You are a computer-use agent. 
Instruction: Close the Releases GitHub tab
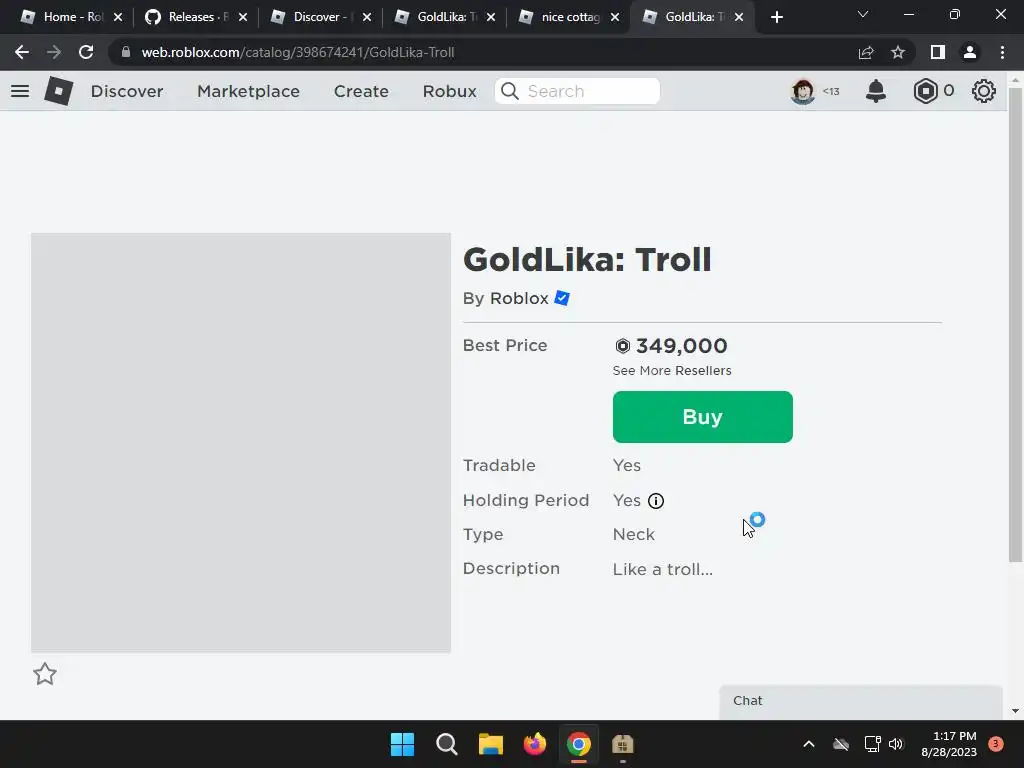coord(243,17)
